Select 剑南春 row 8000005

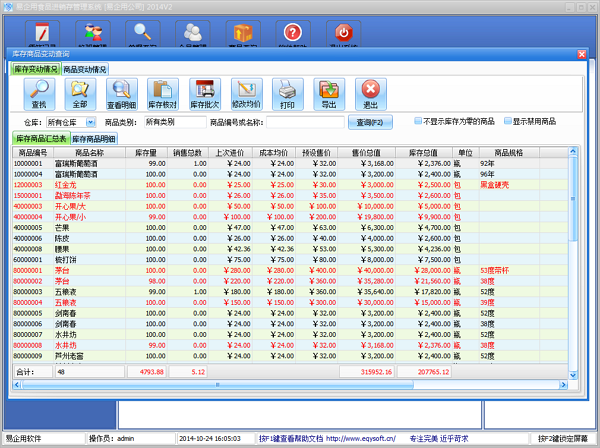290,313
